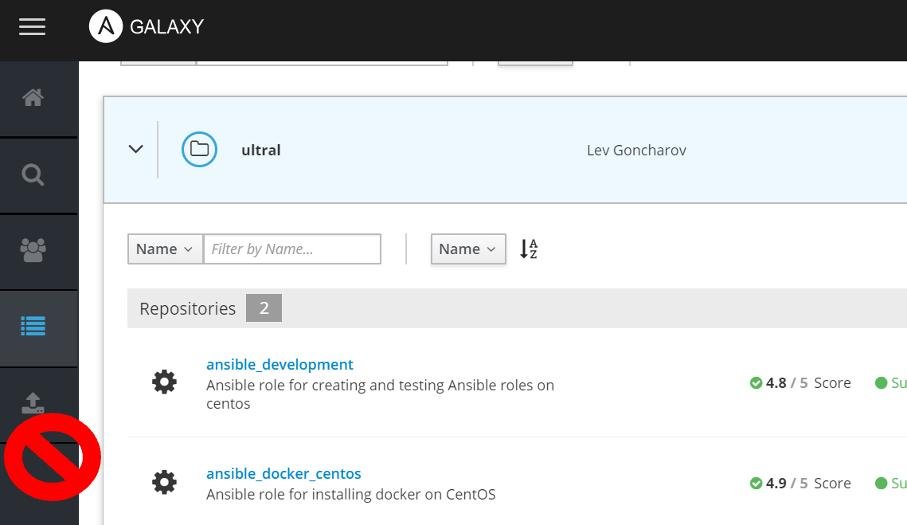Open the hamburger navigation menu
This screenshot has height=525, width=907.
32,27
